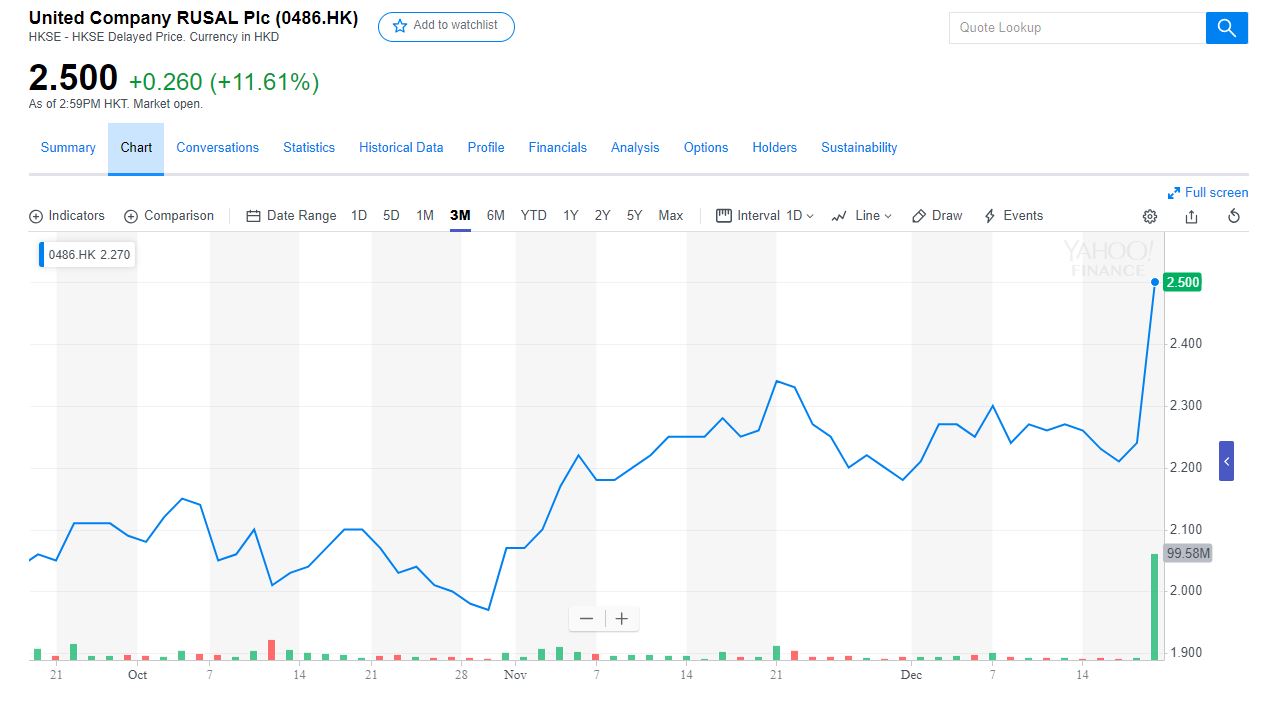Screen dimensions: 1267x706
Task: Open the Draw pencil tool
Action: click(937, 216)
